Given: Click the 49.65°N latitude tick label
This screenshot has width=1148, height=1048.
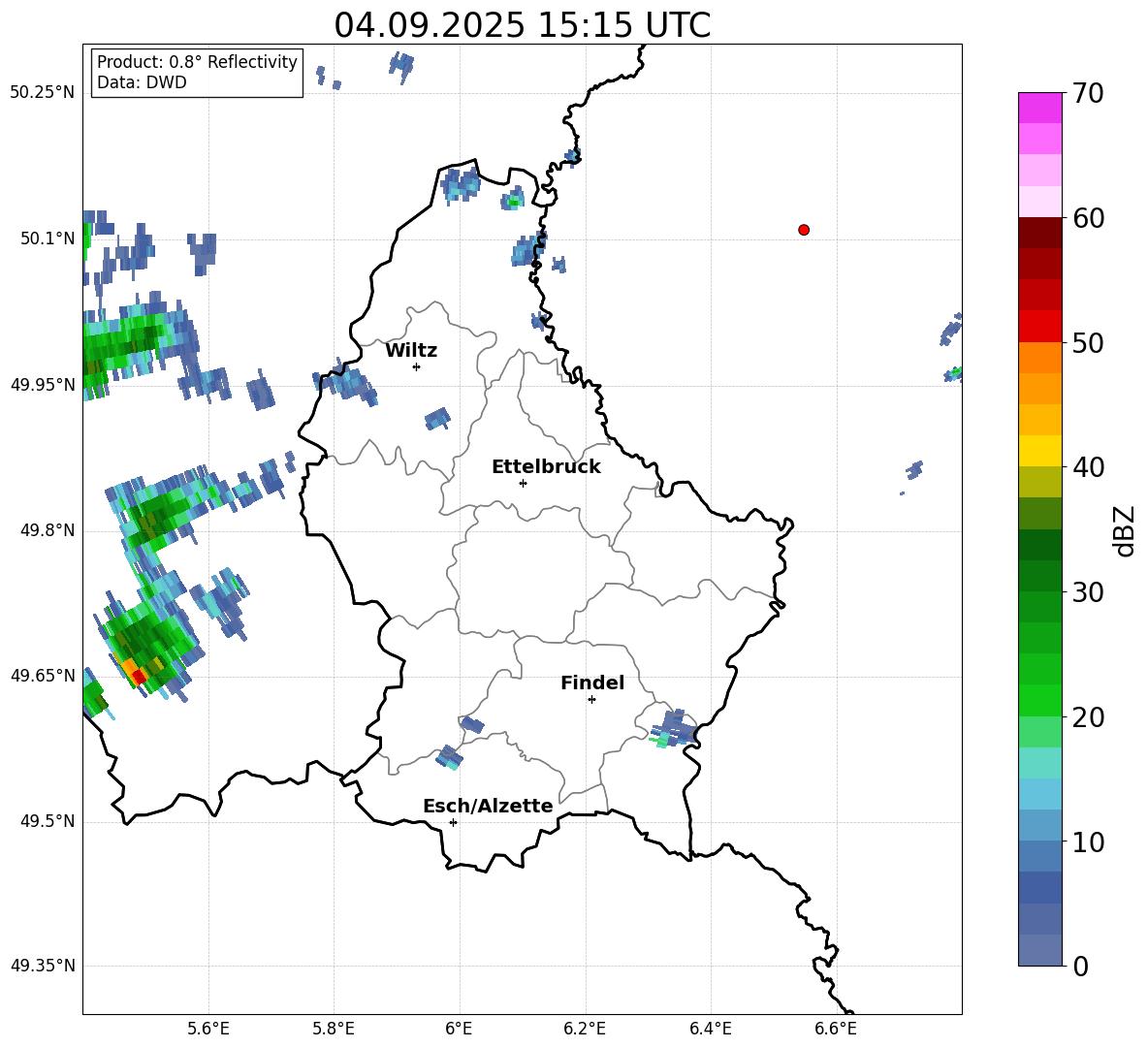Looking at the screenshot, I should 43,676.
